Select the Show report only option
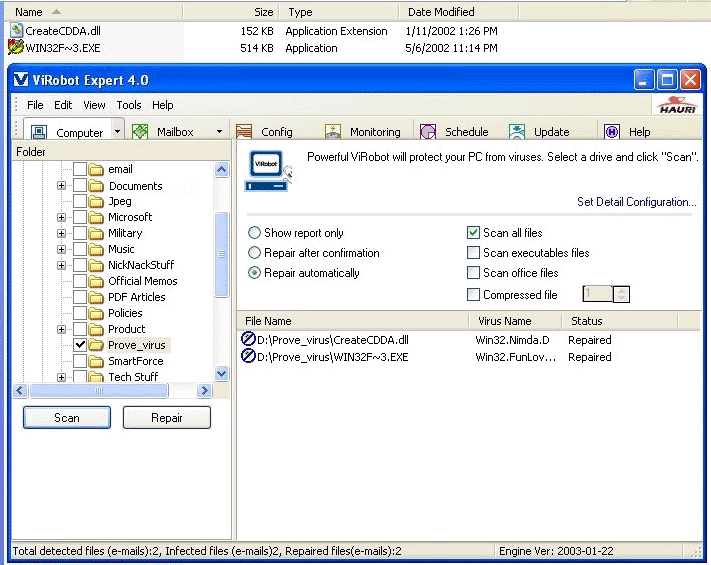711x565 pixels. point(255,233)
